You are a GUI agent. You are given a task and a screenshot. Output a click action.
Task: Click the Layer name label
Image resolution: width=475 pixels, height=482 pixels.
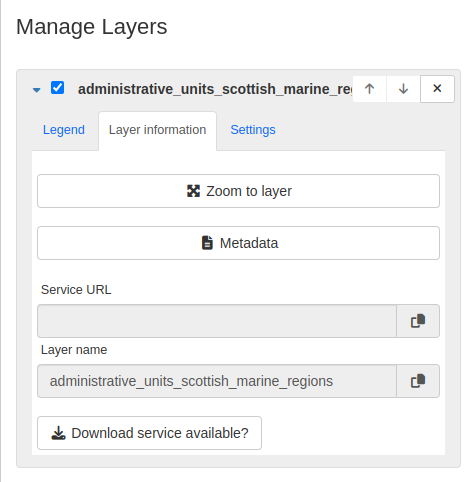(74, 350)
